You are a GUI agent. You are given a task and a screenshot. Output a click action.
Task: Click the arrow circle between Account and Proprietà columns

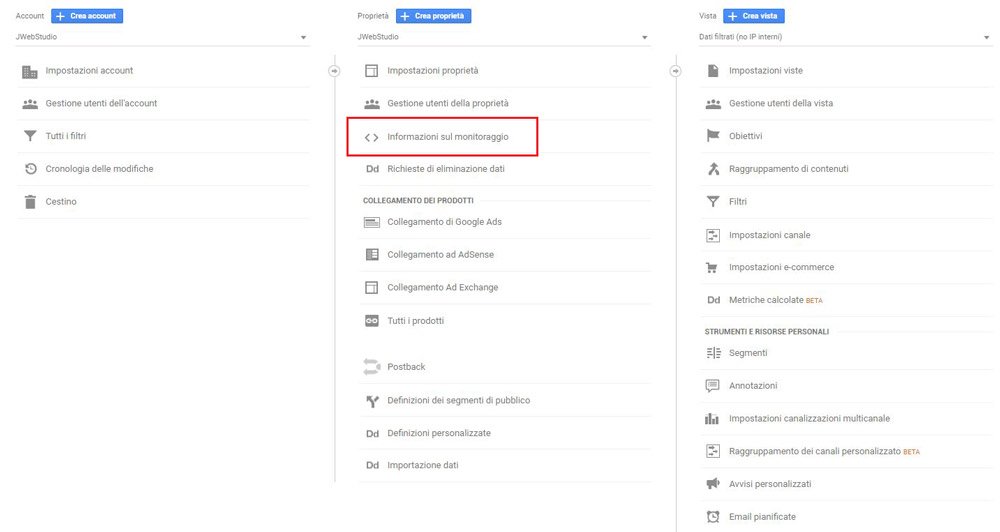tap(334, 71)
